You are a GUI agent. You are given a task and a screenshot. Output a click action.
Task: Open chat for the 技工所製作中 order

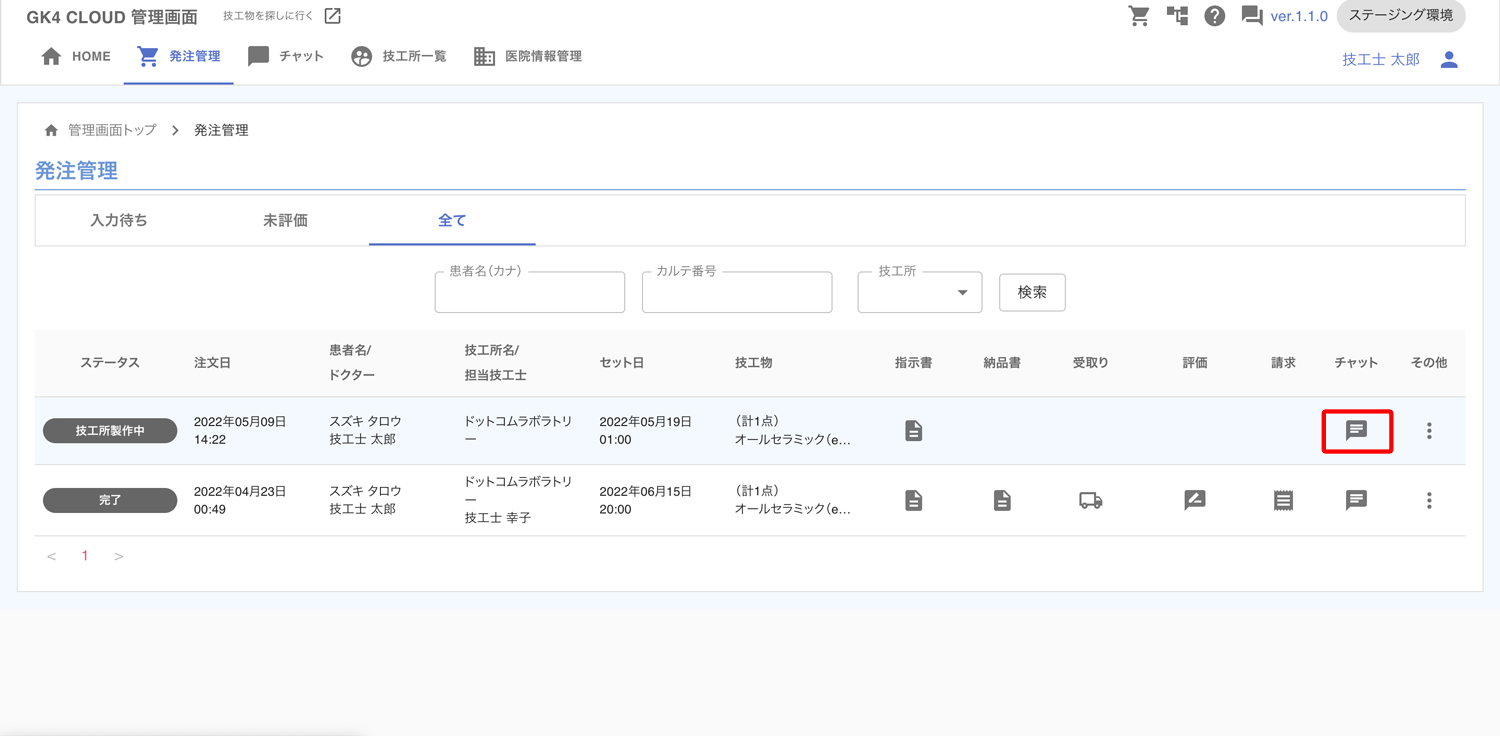point(1356,431)
